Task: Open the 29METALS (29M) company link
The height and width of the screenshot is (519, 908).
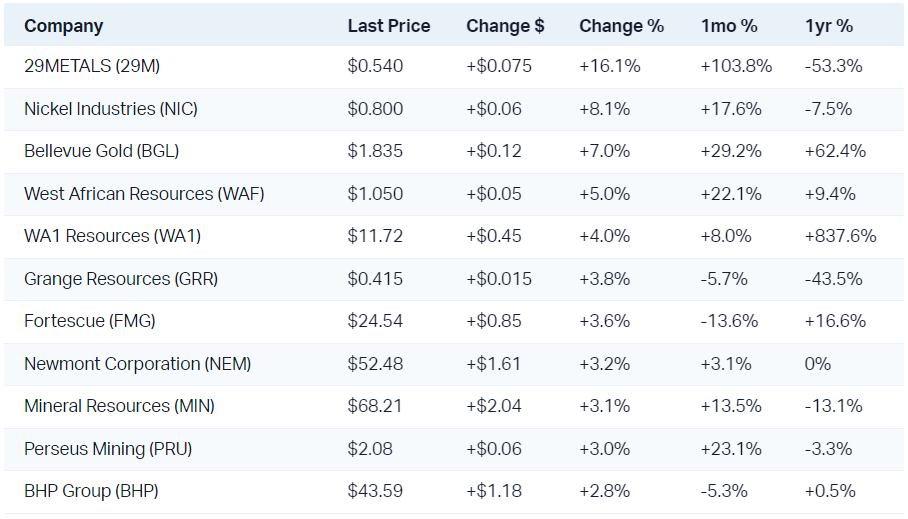Action: click(92, 67)
